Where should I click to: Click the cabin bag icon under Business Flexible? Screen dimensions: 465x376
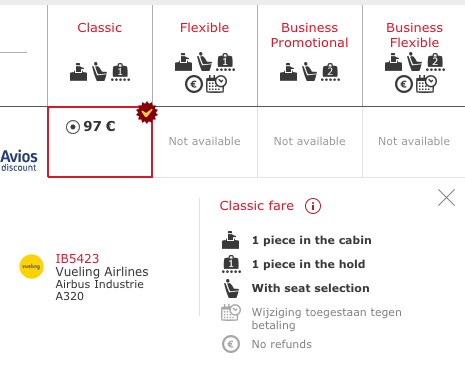tap(393, 62)
